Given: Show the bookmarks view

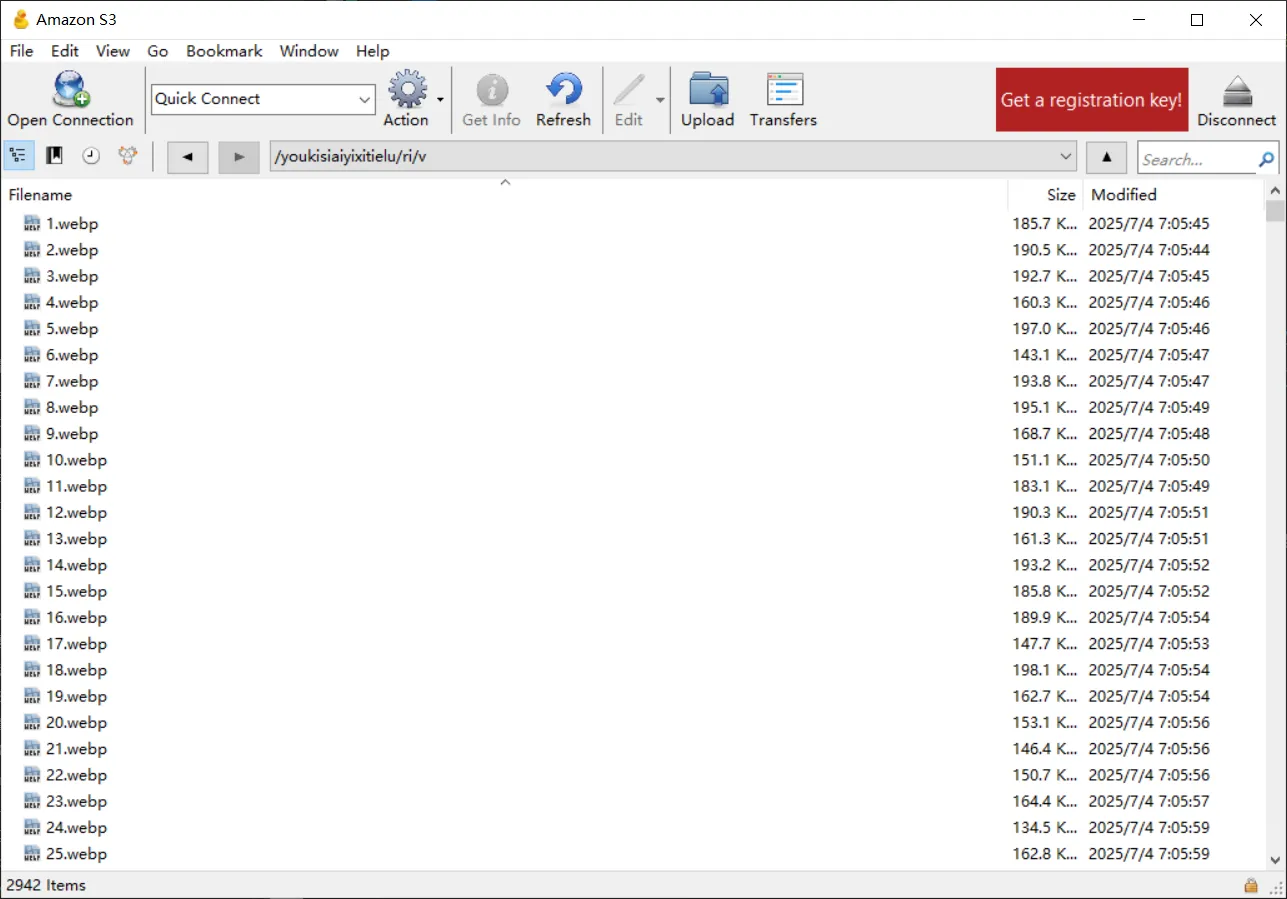Looking at the screenshot, I should coord(55,156).
